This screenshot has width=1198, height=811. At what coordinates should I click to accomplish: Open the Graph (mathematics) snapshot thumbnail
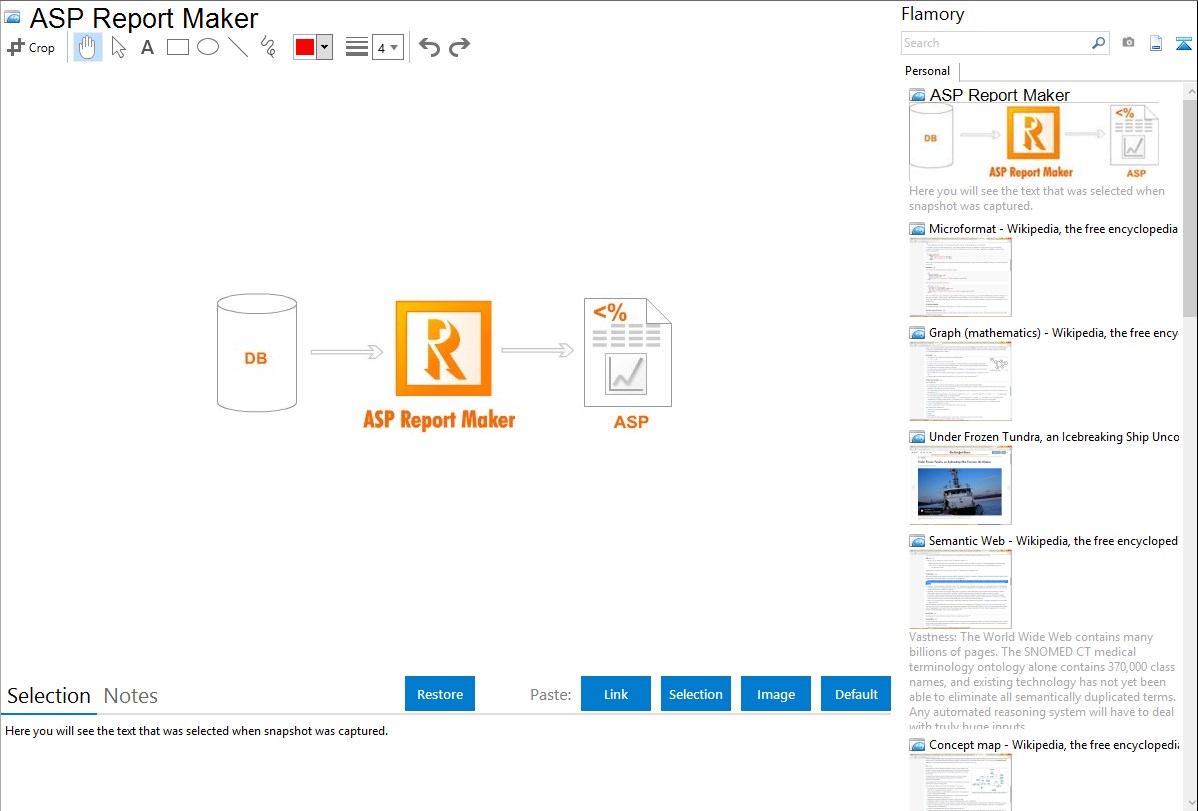click(960, 381)
